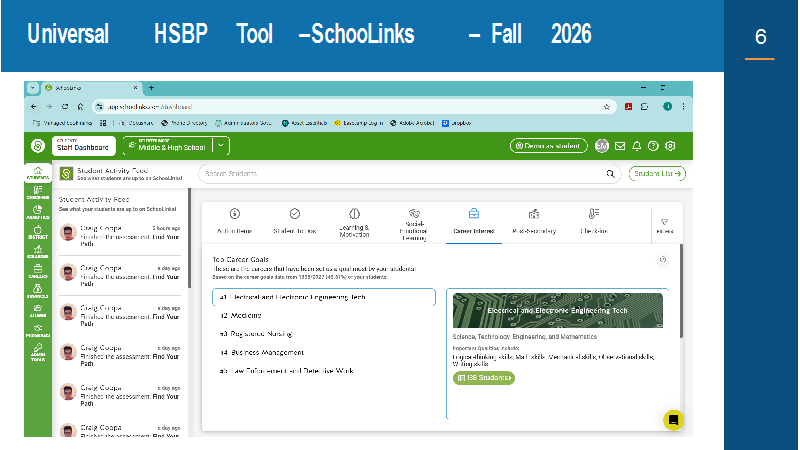Open notifications bell in green header
The image size is (800, 450).
tap(637, 146)
